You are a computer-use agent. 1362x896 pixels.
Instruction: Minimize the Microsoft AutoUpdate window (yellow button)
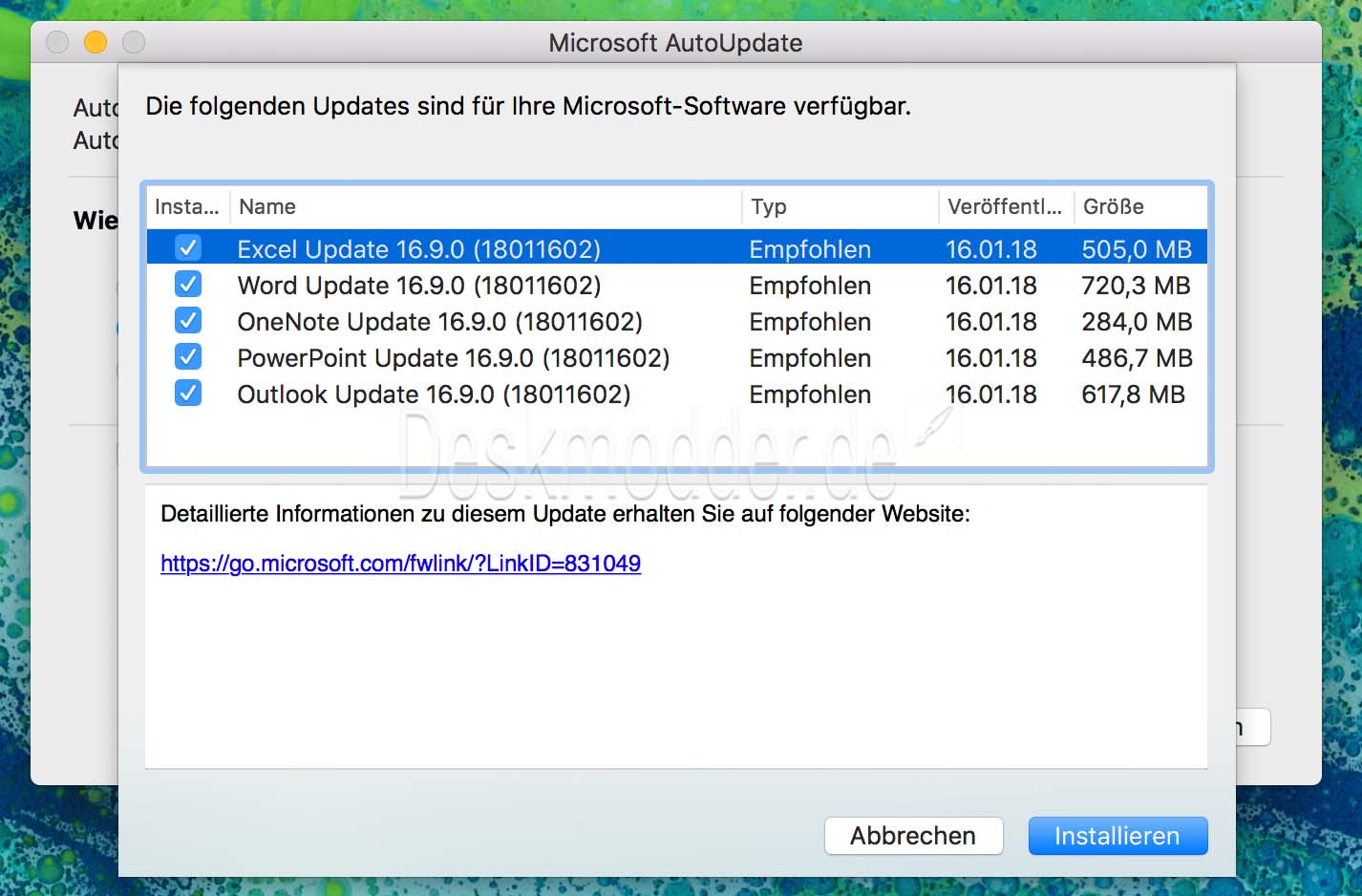96,42
